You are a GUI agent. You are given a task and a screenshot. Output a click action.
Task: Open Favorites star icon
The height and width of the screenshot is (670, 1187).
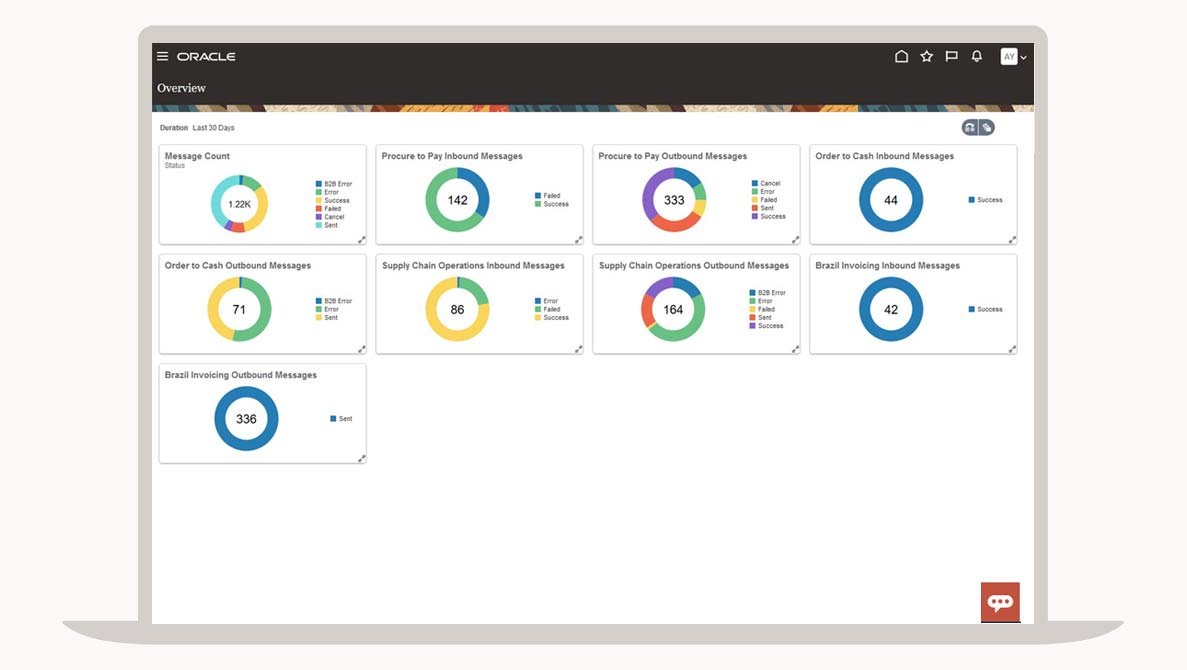pos(926,57)
